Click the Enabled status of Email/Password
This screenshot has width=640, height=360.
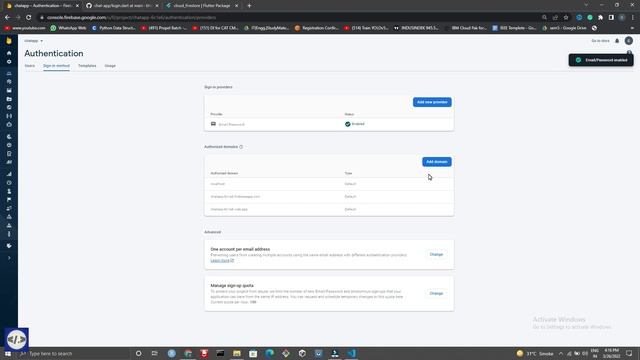click(355, 124)
